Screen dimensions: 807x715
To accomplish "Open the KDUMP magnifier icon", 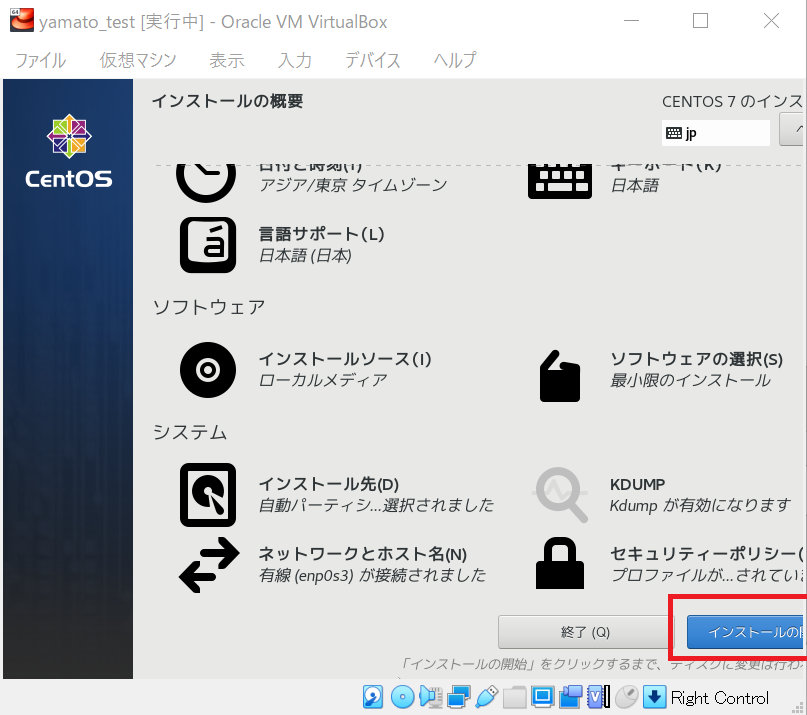I will (x=560, y=495).
